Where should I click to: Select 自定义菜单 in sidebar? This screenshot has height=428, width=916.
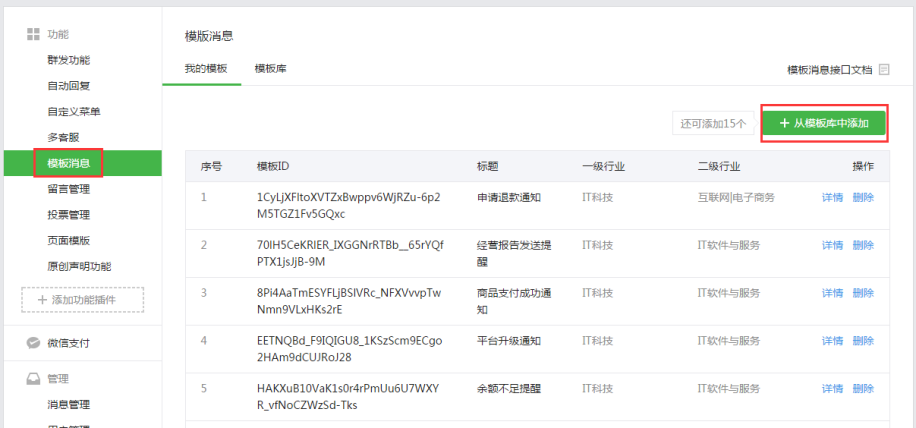(74, 112)
